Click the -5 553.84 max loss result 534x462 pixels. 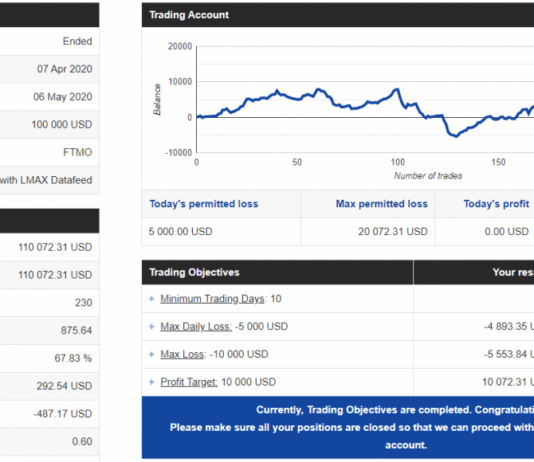(509, 354)
